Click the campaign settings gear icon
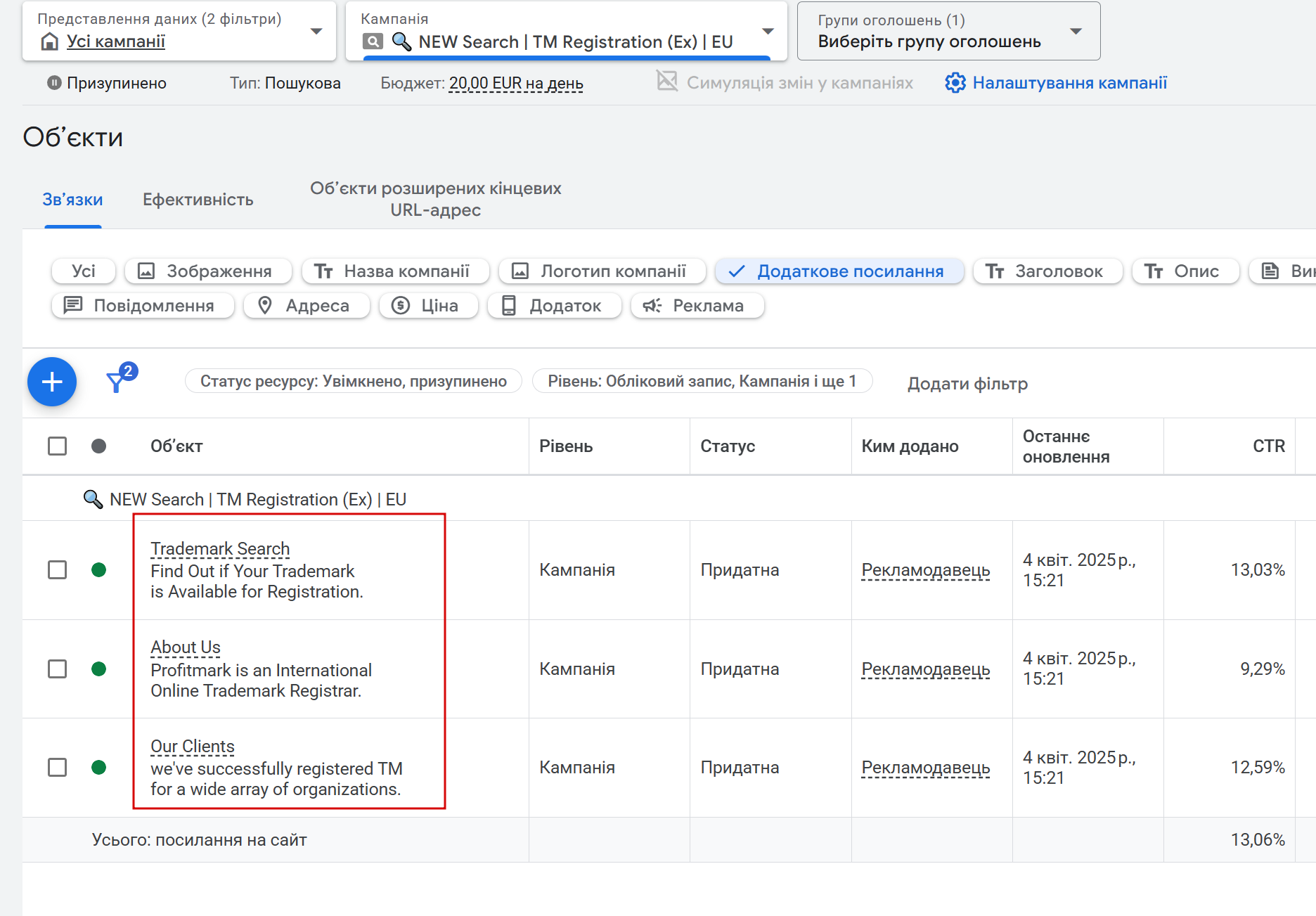The height and width of the screenshot is (916, 1316). tap(955, 83)
